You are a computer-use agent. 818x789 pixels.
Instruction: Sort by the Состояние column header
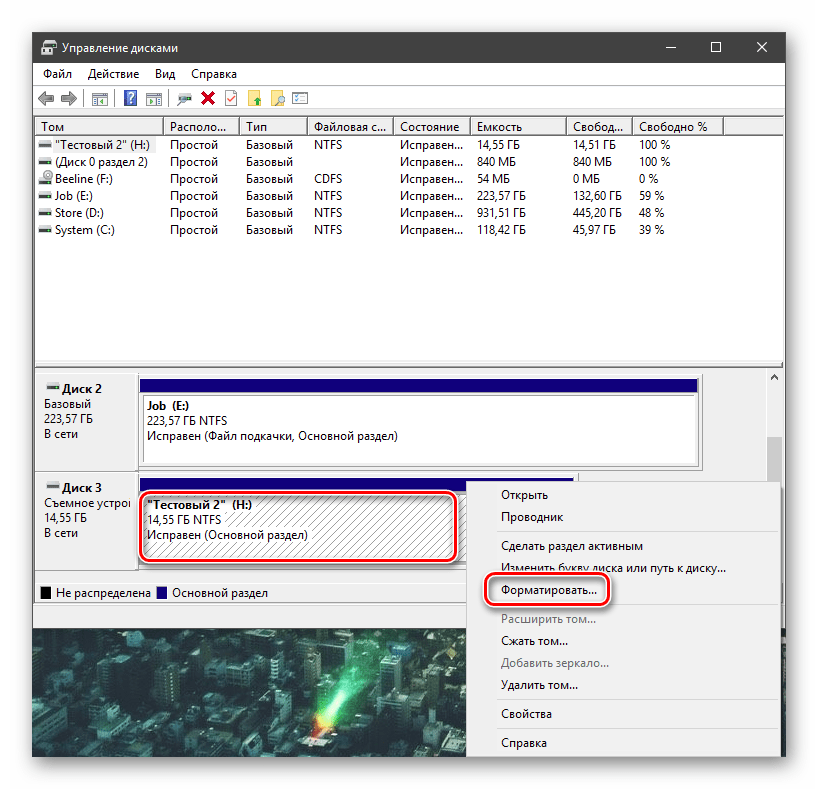[x=432, y=127]
